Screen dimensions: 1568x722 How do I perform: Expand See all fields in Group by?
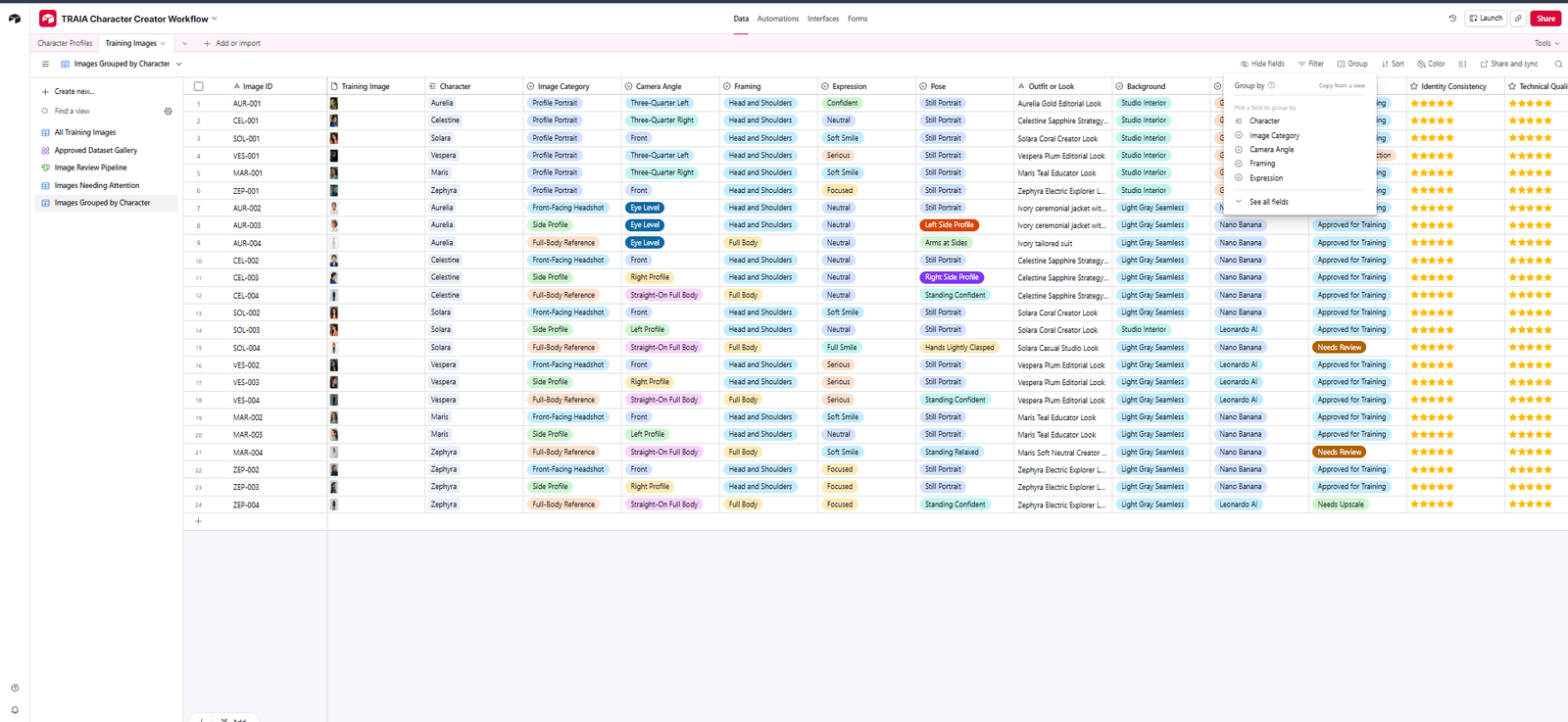tap(1269, 202)
